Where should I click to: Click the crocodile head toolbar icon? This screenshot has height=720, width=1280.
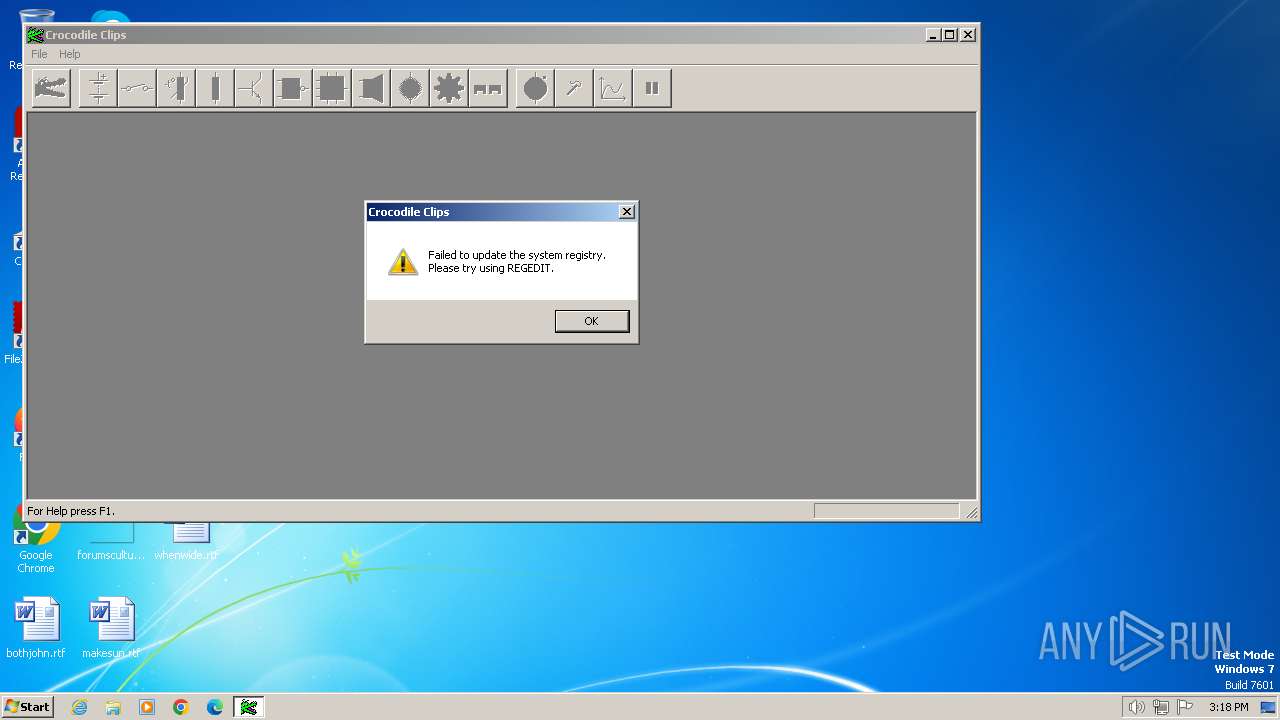pos(51,88)
